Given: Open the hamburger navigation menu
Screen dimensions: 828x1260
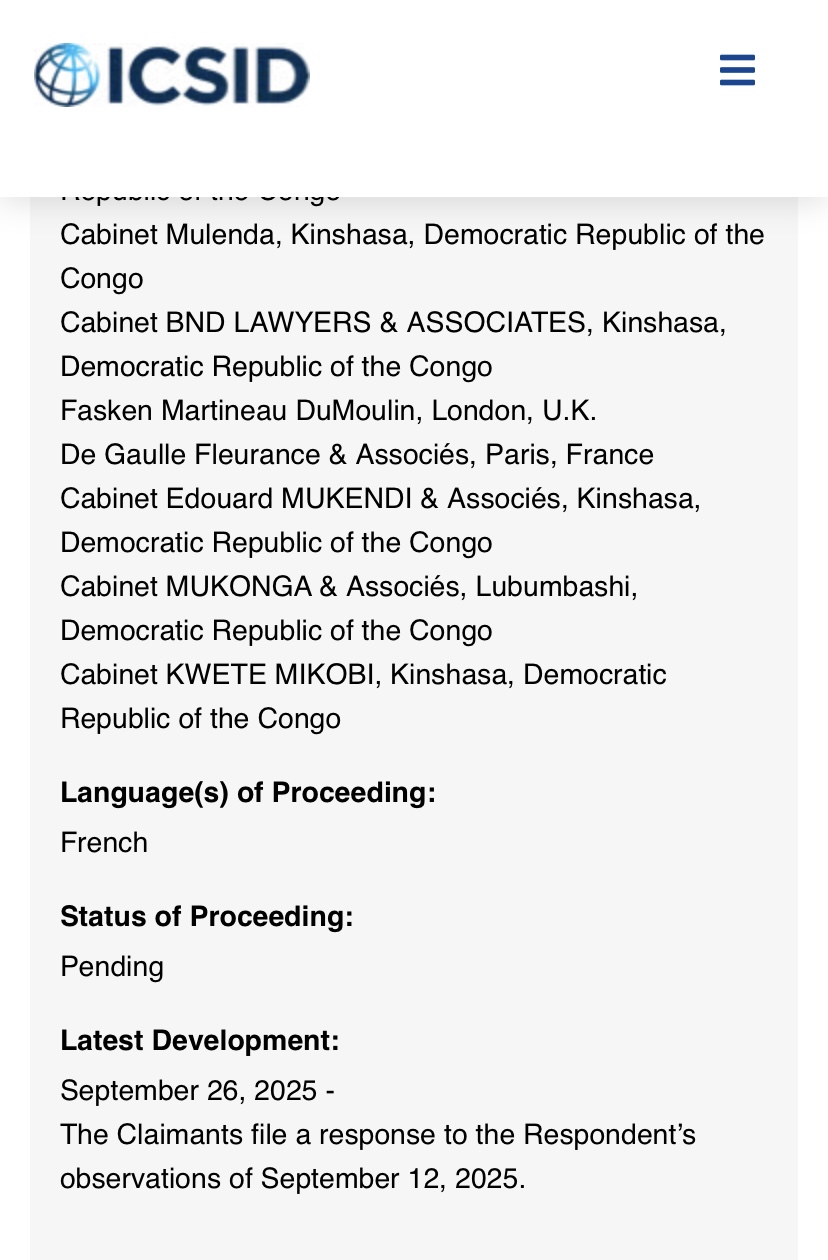Looking at the screenshot, I should click(x=737, y=71).
